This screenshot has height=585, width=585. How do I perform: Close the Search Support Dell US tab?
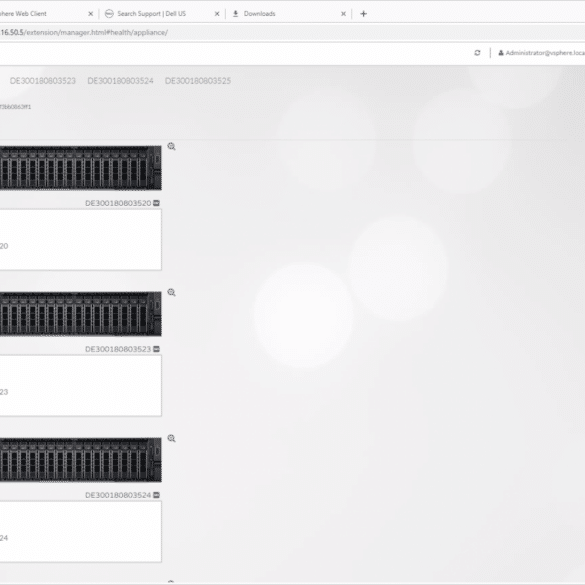click(x=217, y=14)
